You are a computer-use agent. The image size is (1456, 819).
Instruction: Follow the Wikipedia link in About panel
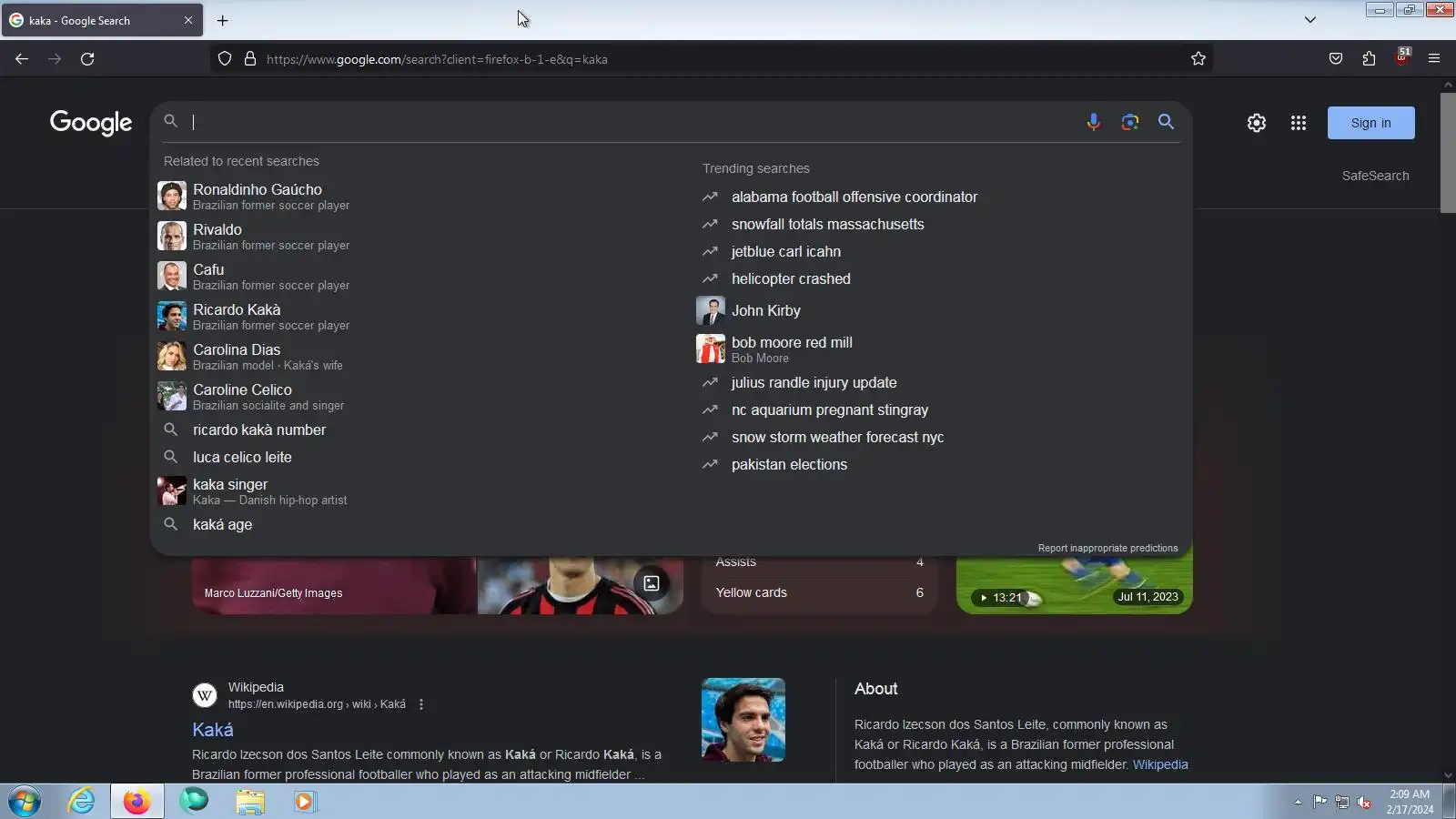(x=1160, y=764)
